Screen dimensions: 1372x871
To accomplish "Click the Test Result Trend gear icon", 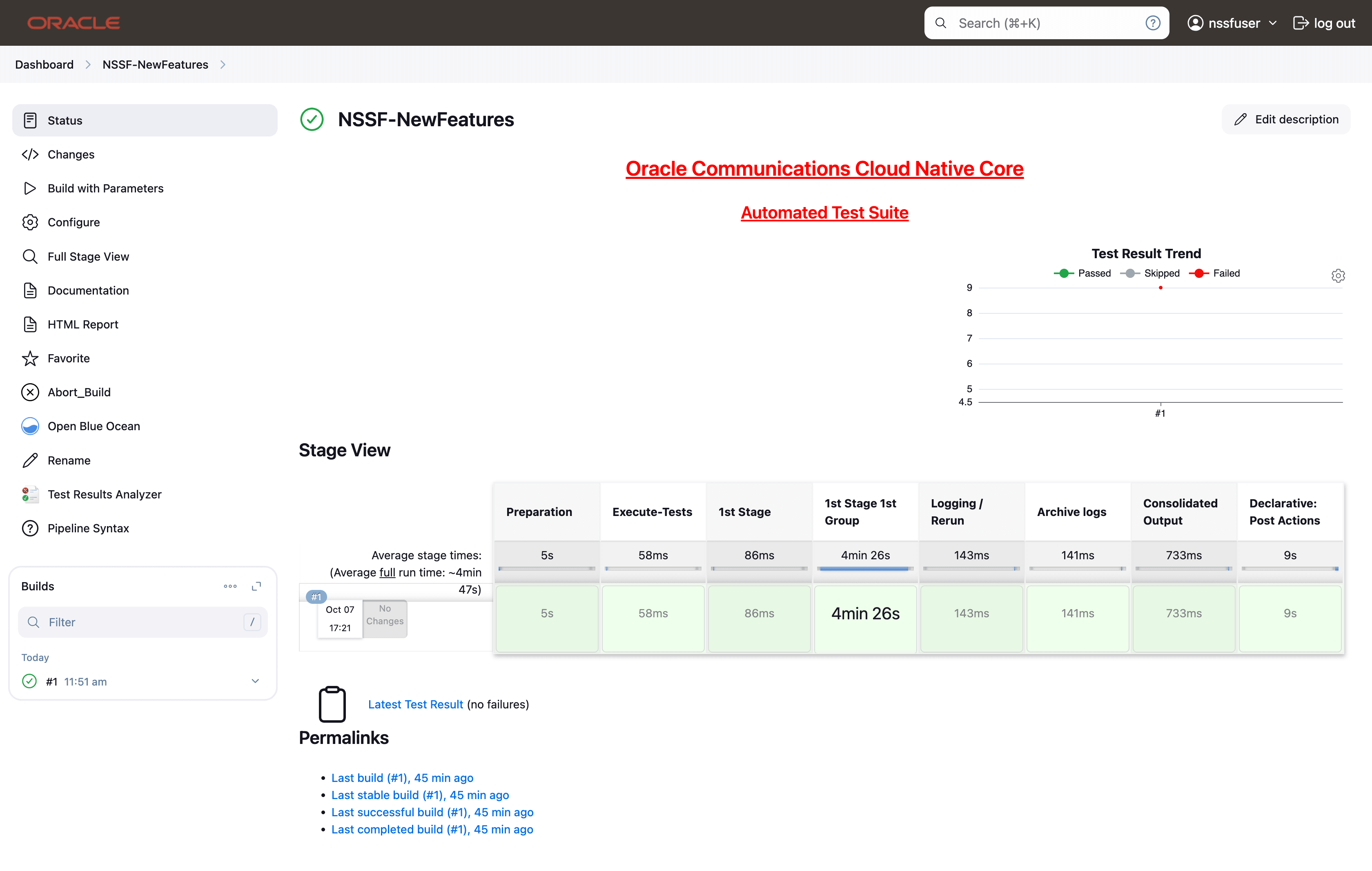I will pos(1337,276).
